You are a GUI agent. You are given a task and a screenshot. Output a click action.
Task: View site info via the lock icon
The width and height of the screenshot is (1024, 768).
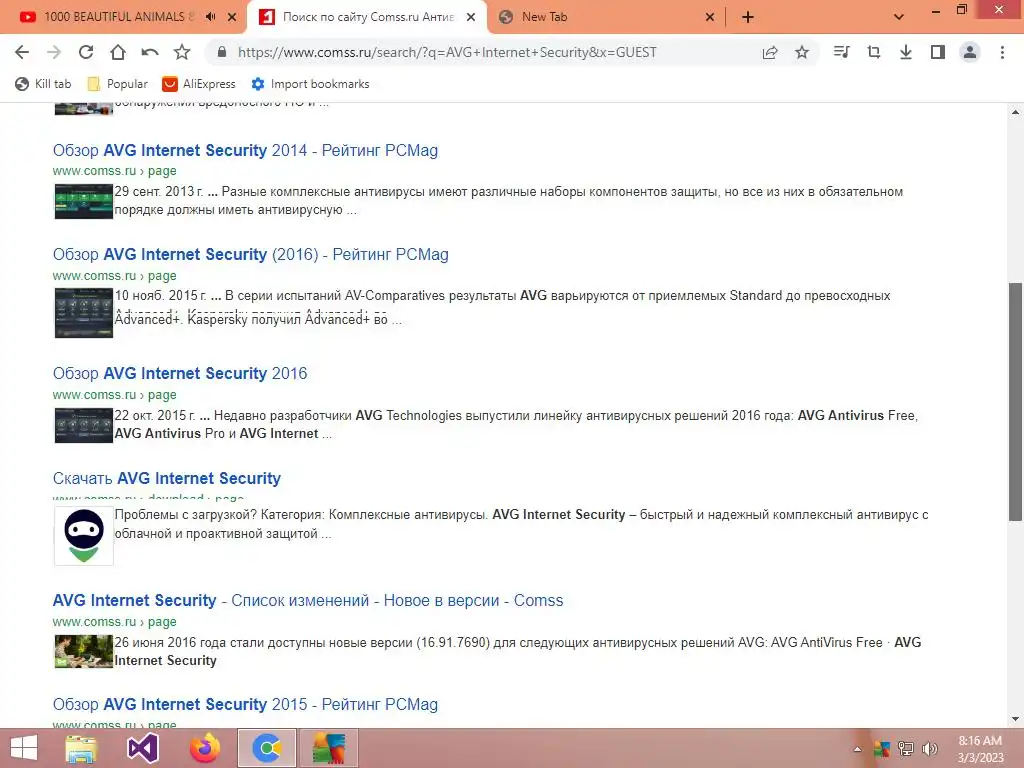[x=222, y=52]
